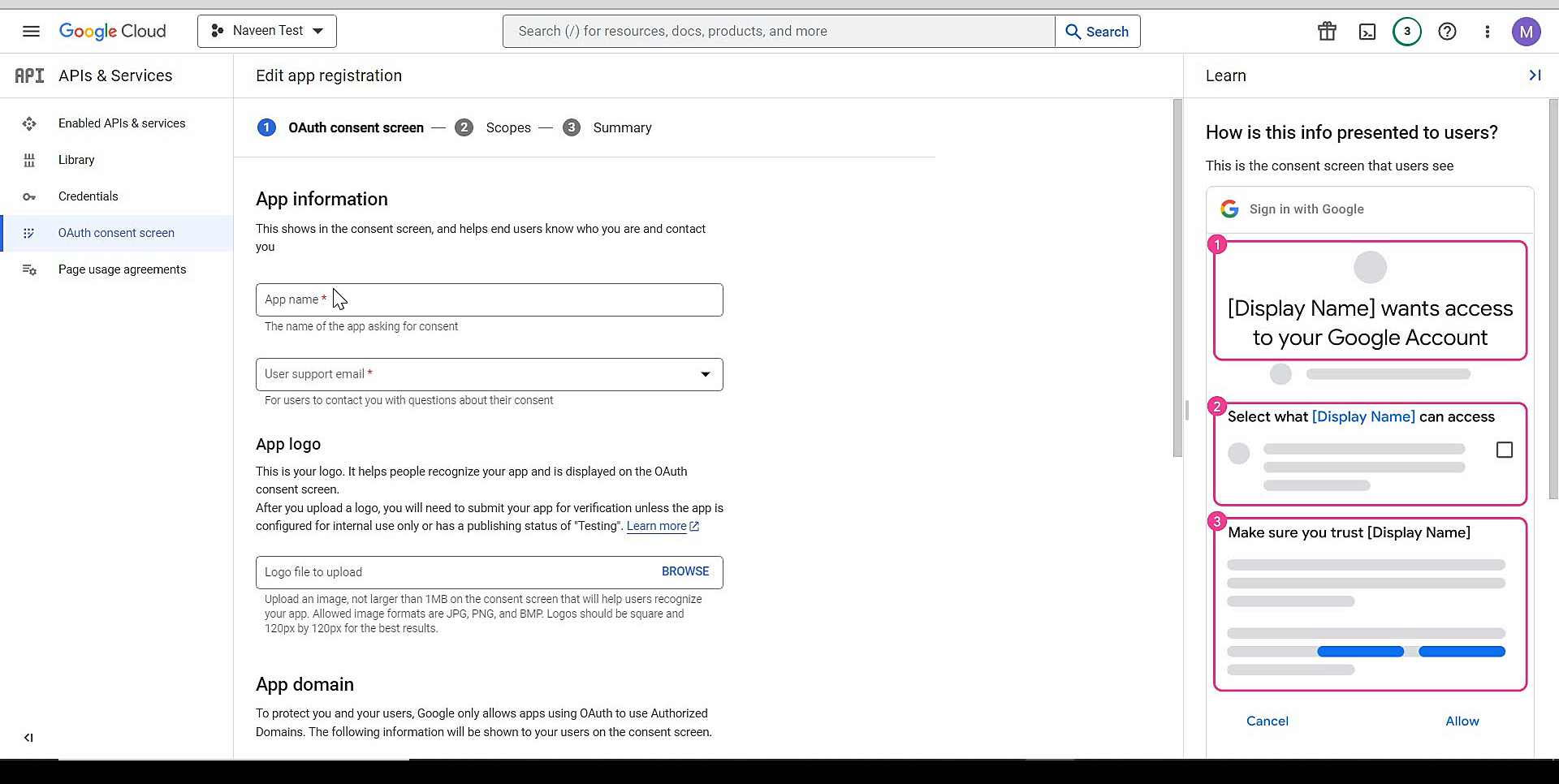The height and width of the screenshot is (784, 1559).
Task: Click the Learn more external link icon
Action: tap(694, 526)
